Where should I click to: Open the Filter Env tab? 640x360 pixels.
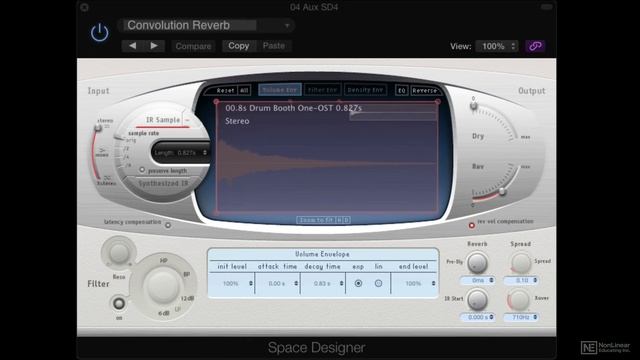(x=322, y=90)
